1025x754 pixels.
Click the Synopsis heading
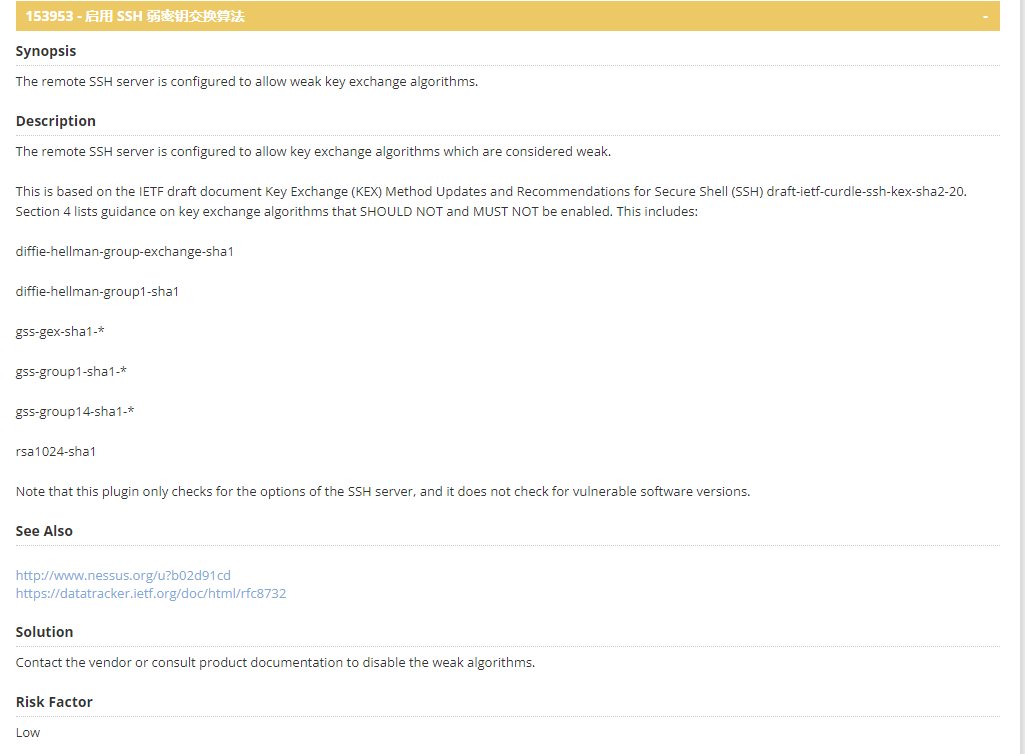point(46,51)
